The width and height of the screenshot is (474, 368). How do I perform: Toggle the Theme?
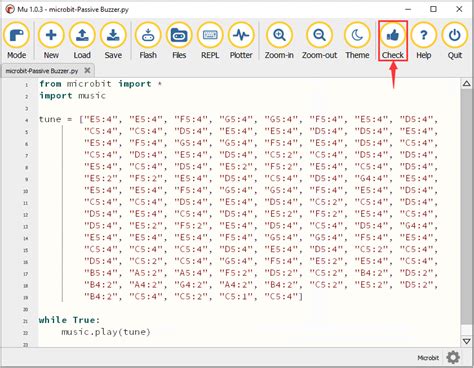pos(357,41)
